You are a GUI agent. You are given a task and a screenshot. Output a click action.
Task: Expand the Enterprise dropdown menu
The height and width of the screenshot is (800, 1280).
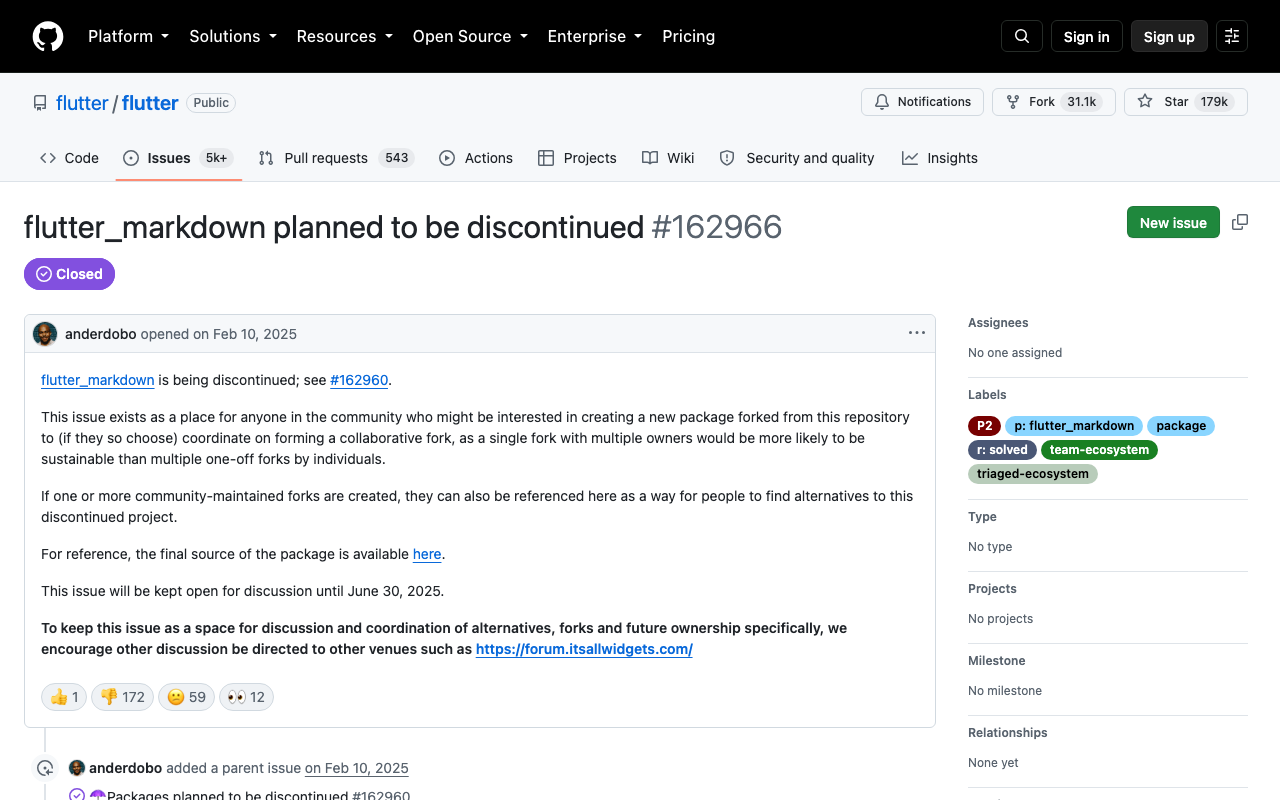pyautogui.click(x=594, y=36)
